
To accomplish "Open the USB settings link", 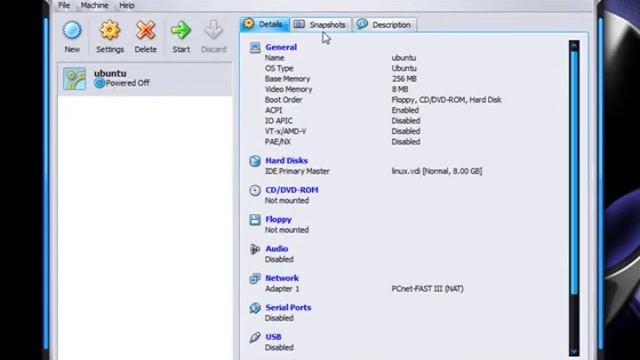I will 273,337.
